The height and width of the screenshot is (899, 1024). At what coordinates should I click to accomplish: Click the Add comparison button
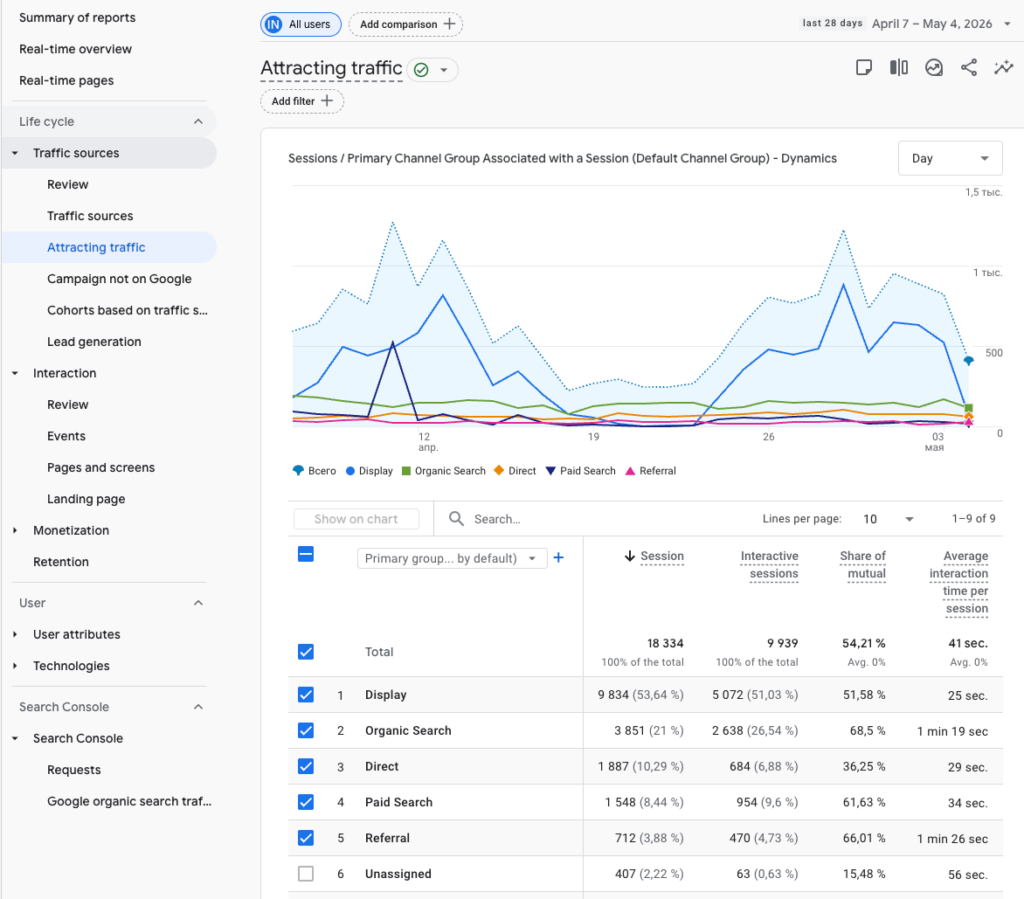406,24
